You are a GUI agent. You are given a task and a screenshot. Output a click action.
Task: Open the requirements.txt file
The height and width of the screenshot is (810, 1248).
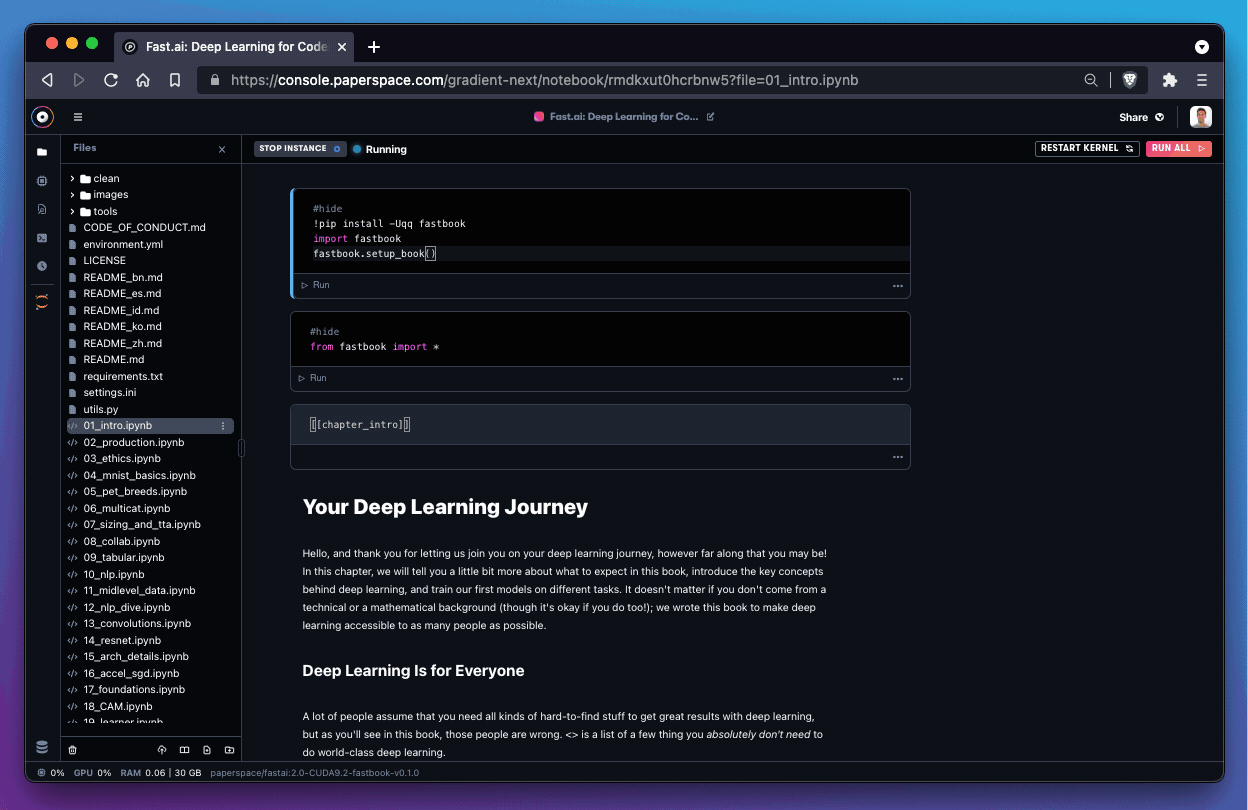[123, 376]
